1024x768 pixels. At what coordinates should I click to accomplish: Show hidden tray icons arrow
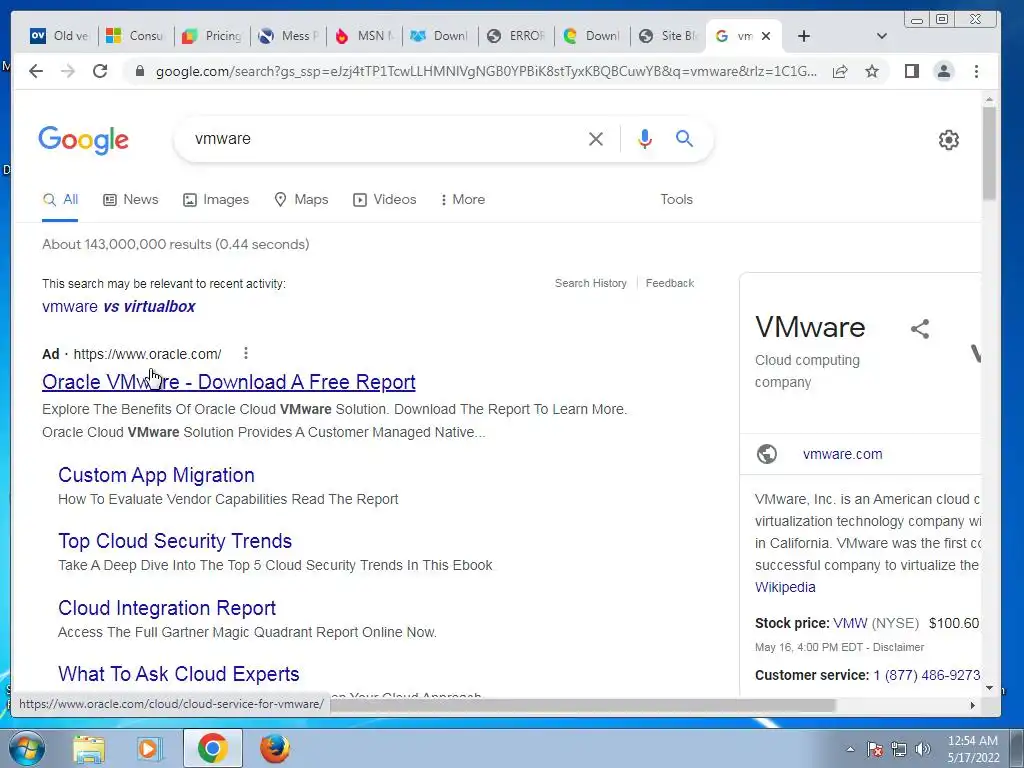(x=850, y=749)
